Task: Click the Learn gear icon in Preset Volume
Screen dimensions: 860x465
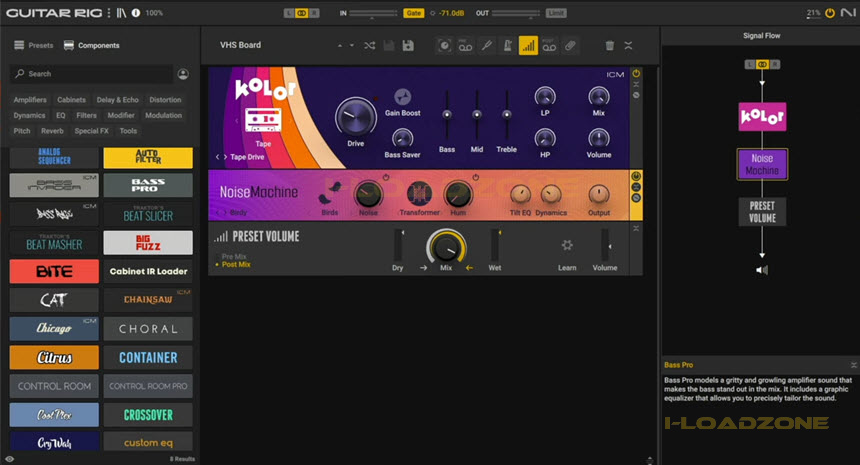Action: pos(567,245)
